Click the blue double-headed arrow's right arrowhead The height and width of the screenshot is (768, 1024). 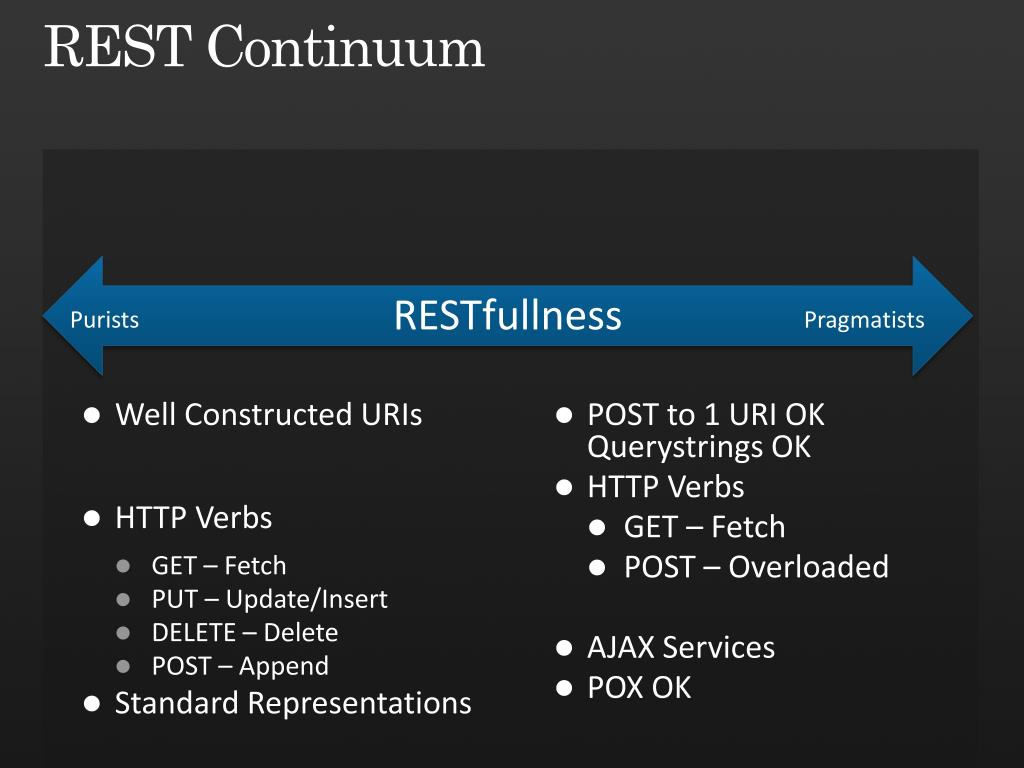coord(942,315)
